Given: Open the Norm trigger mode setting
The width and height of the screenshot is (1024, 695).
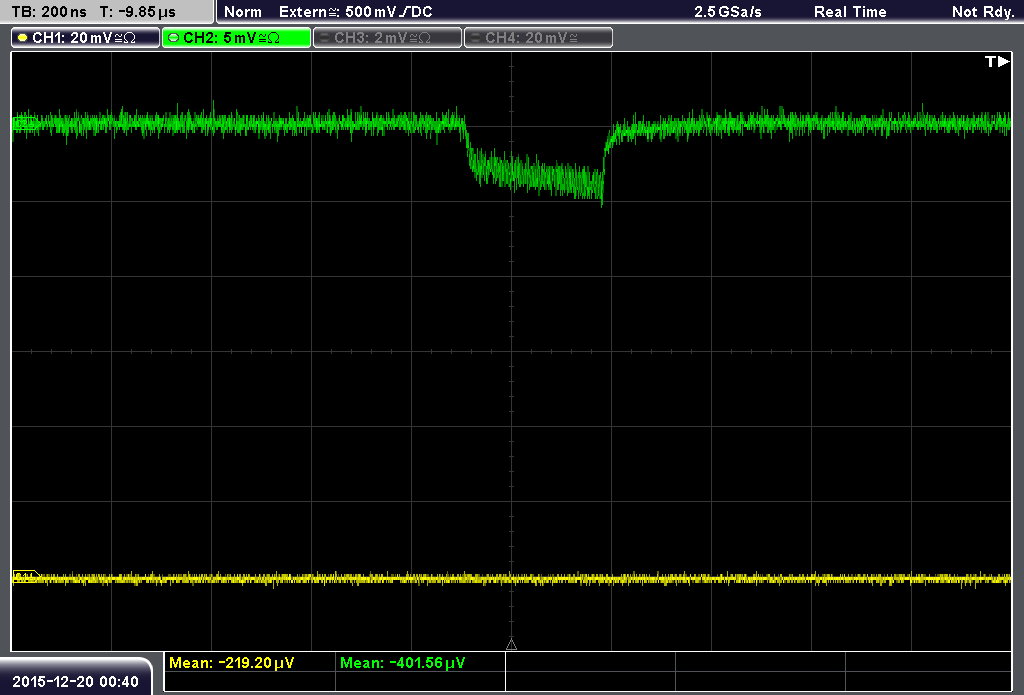Looking at the screenshot, I should pos(243,12).
